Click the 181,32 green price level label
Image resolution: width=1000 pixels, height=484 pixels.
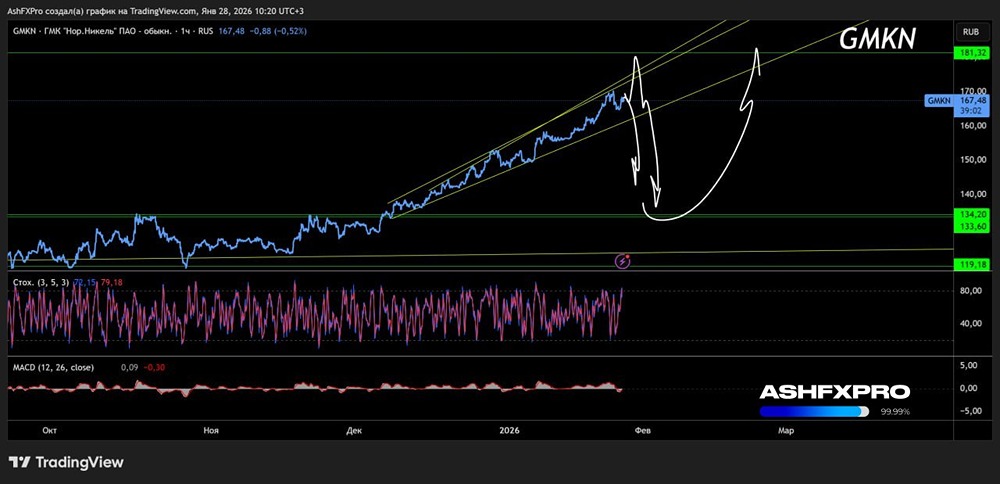(x=973, y=53)
